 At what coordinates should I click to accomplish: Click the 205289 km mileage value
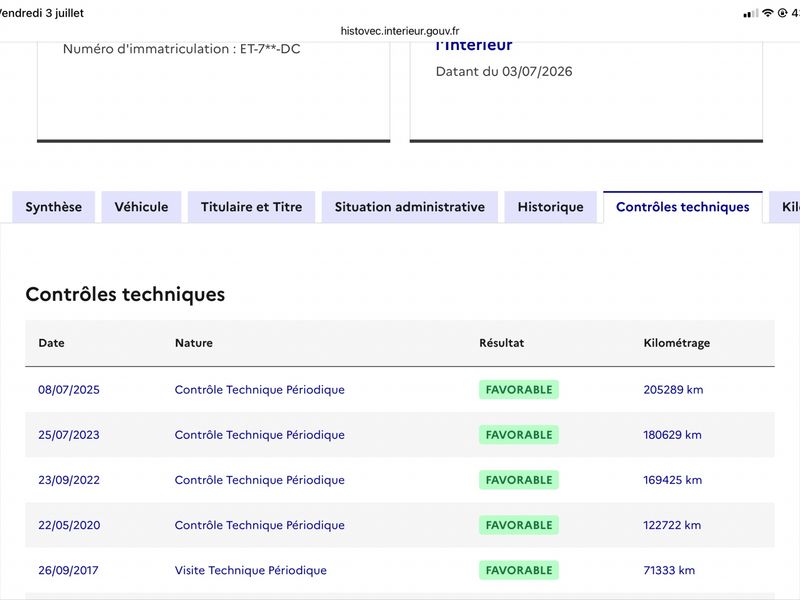click(x=673, y=390)
